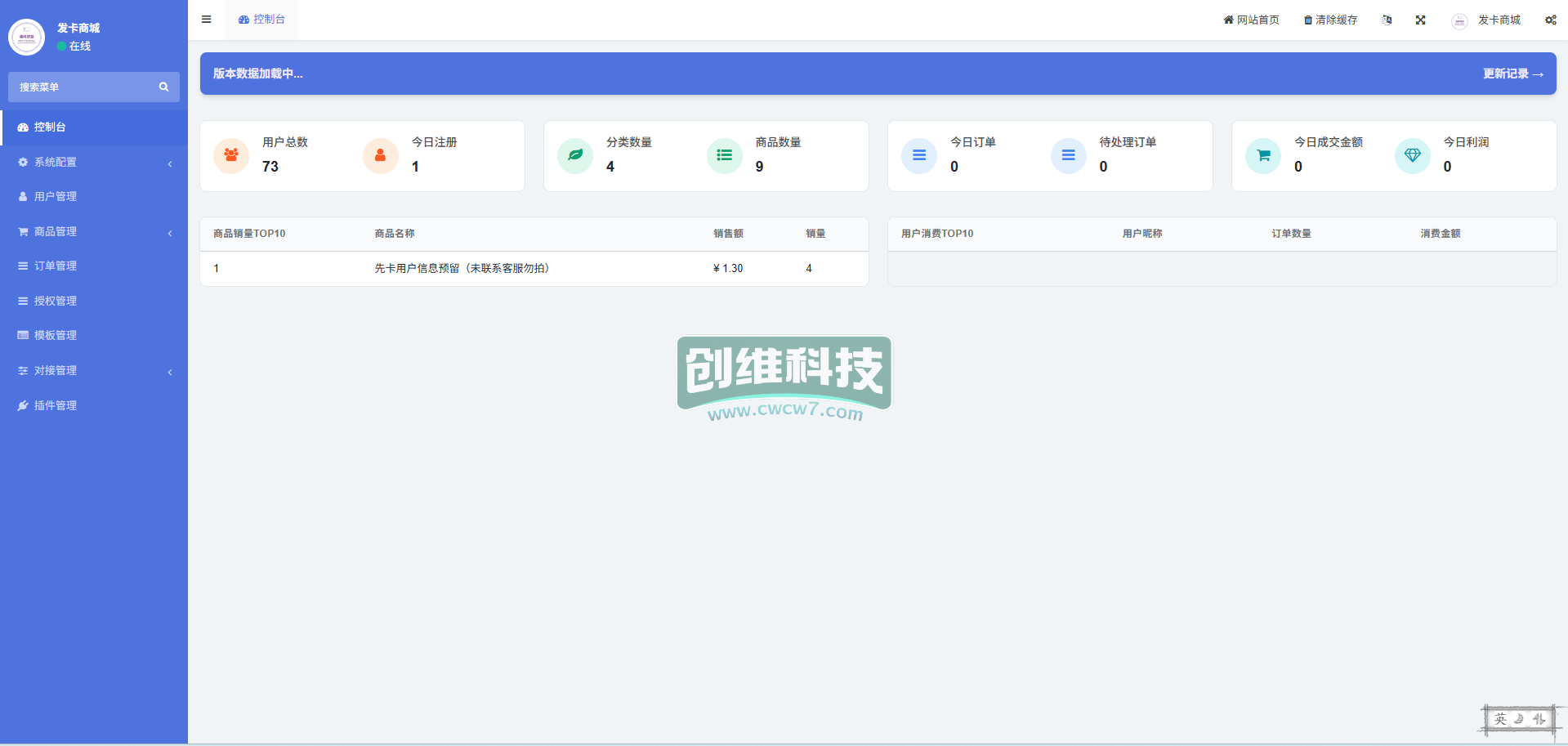Click the moon icon in IME bar
The height and width of the screenshot is (746, 1568).
1519,719
